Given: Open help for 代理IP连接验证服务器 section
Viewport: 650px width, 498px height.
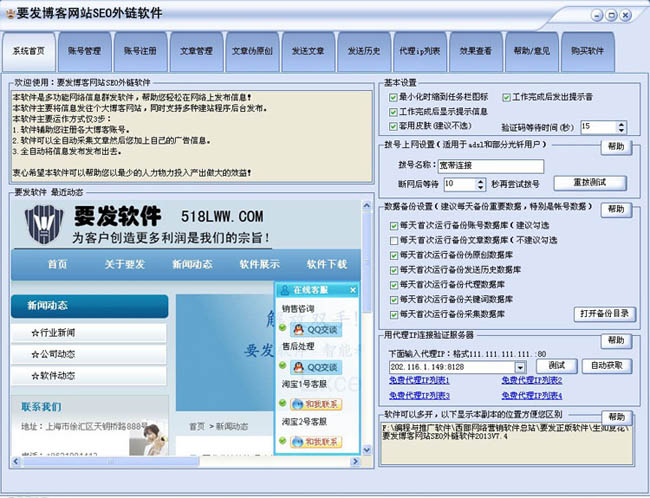Looking at the screenshot, I should coord(616,341).
